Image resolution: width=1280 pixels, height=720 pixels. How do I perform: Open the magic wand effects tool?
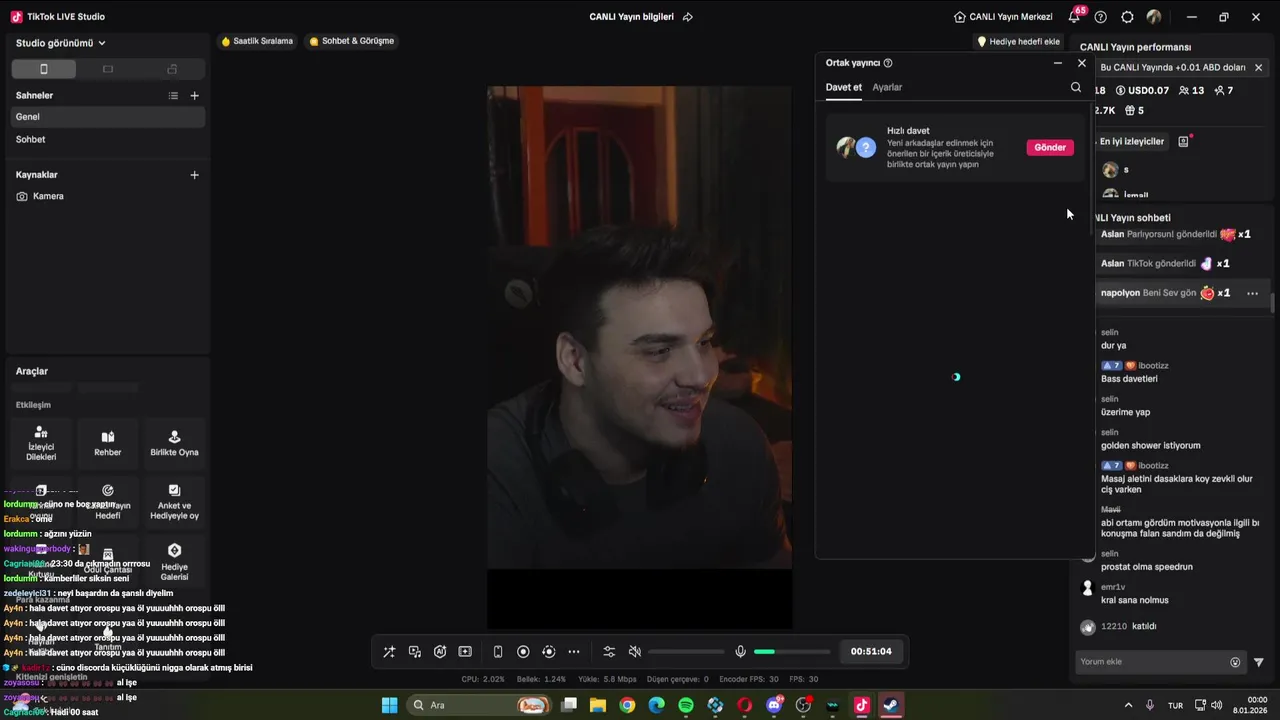389,652
